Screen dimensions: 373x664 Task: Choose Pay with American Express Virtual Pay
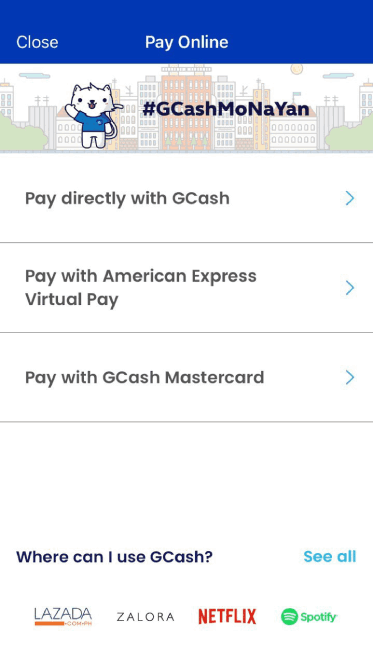pyautogui.click(x=186, y=288)
